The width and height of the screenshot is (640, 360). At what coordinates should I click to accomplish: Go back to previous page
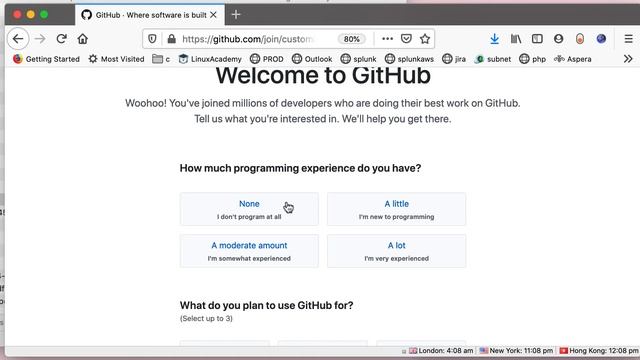(18, 39)
